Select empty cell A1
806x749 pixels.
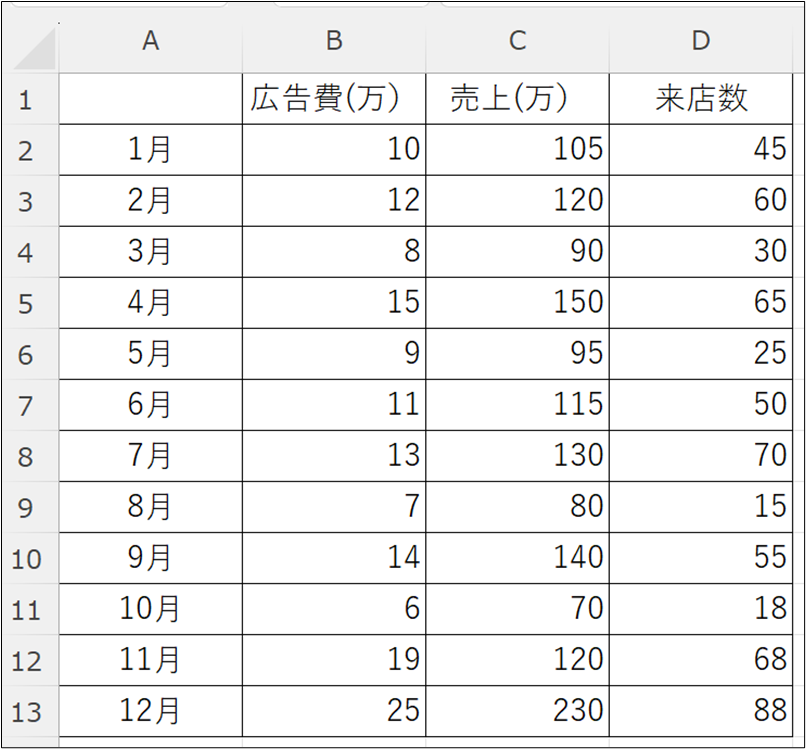point(150,99)
